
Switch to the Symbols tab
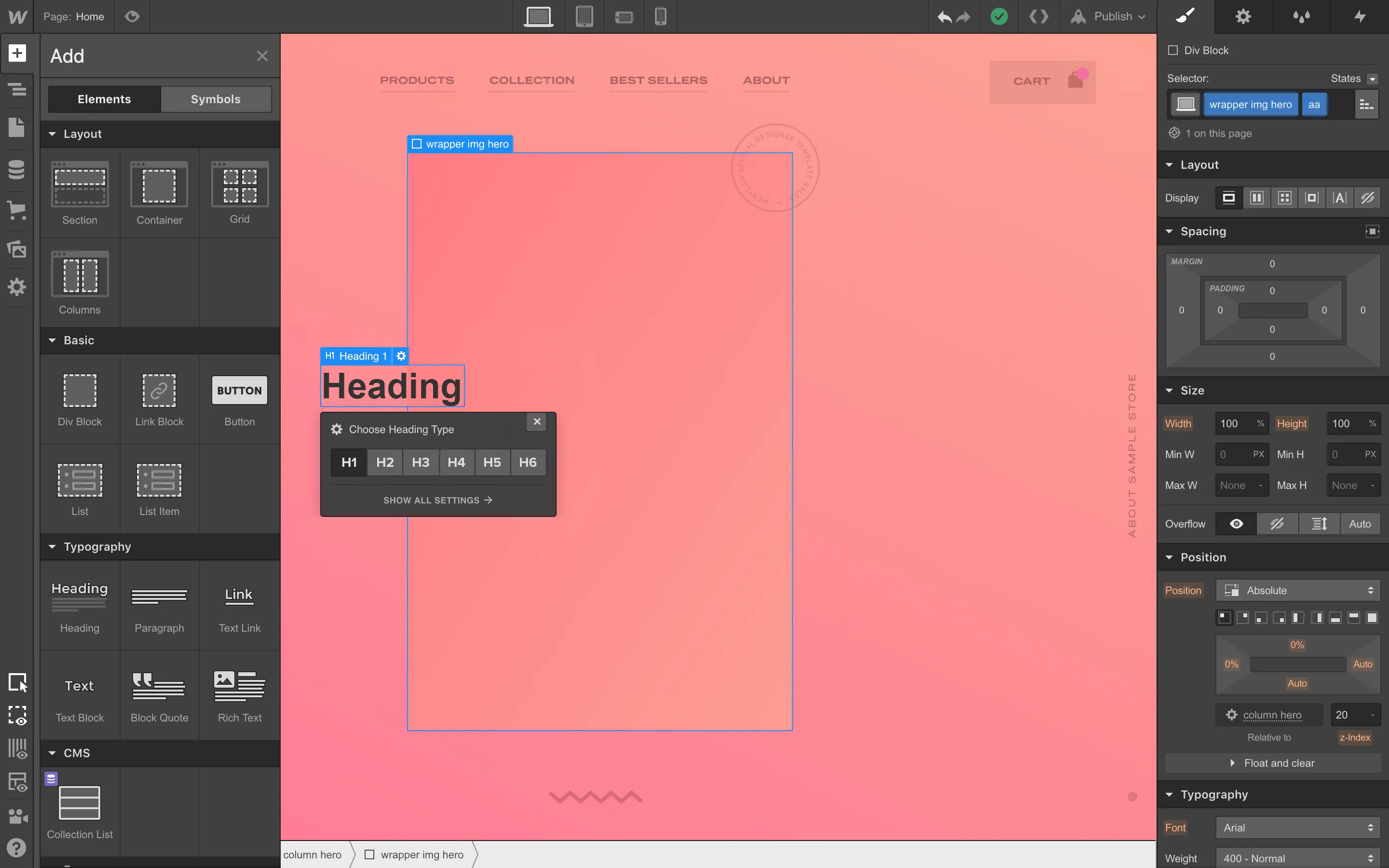point(215,99)
